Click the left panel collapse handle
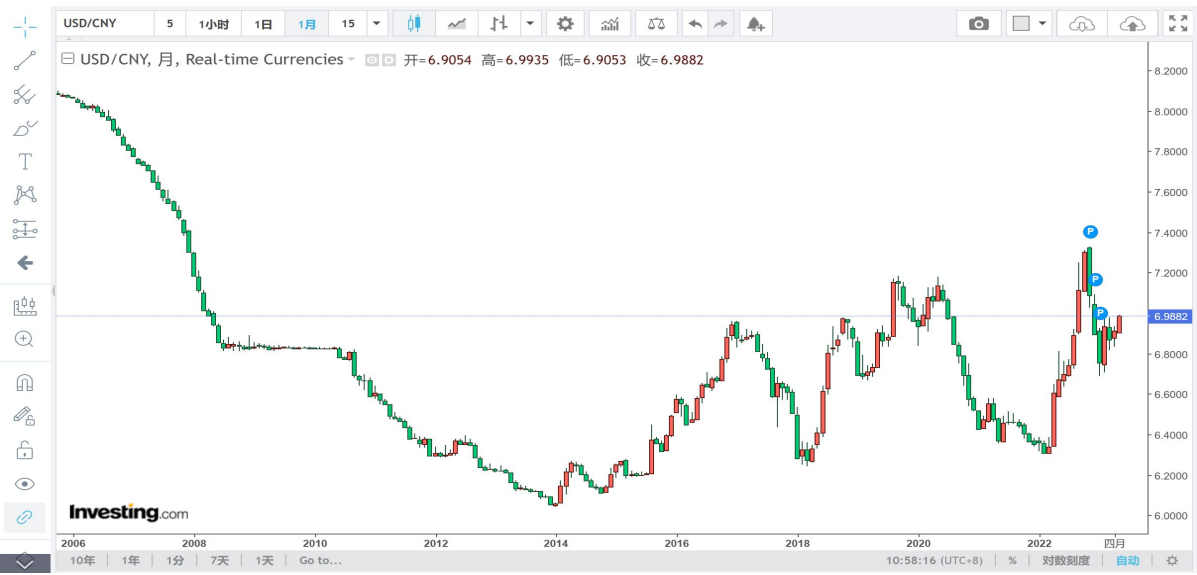The image size is (1197, 575). 53,291
